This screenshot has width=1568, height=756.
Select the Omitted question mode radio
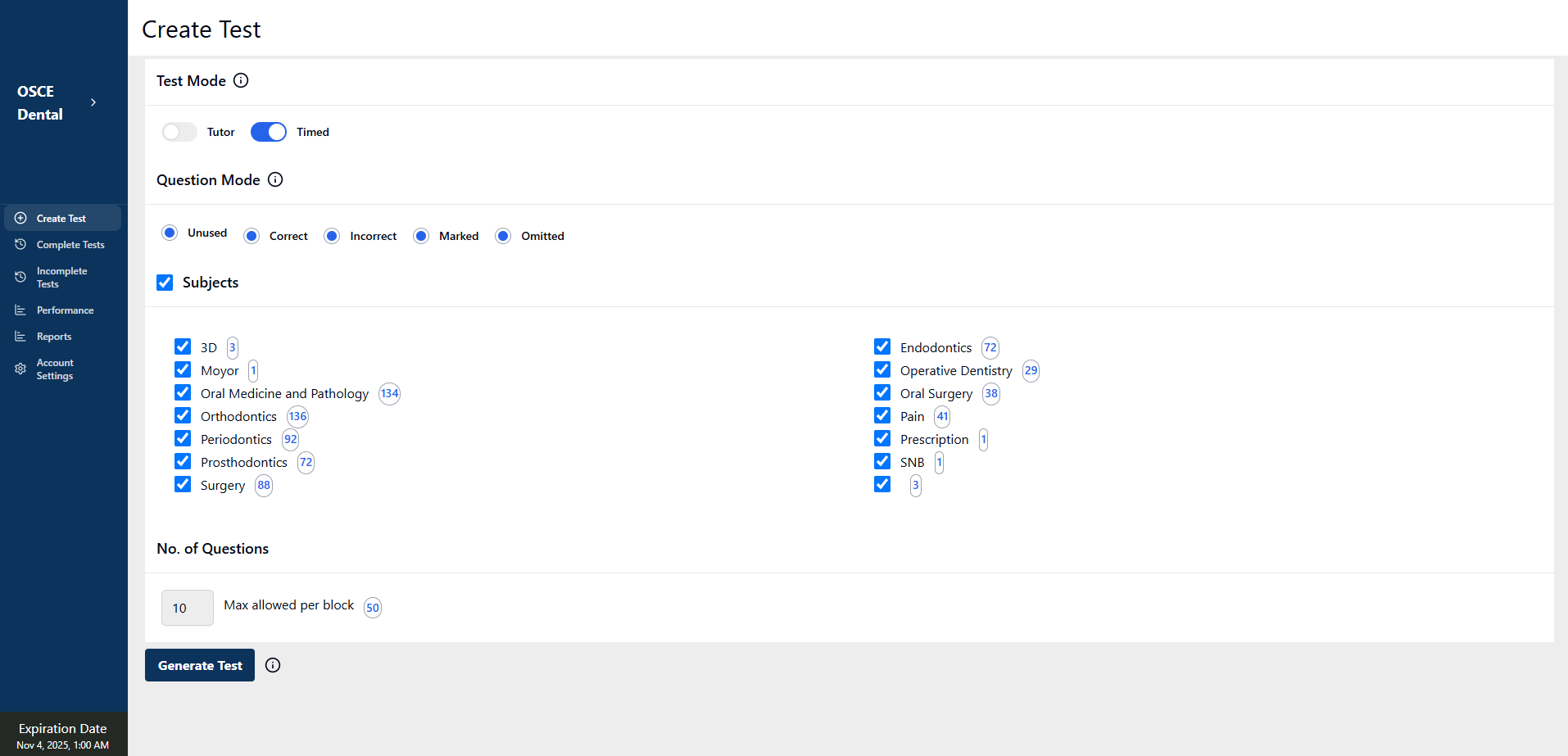point(503,236)
